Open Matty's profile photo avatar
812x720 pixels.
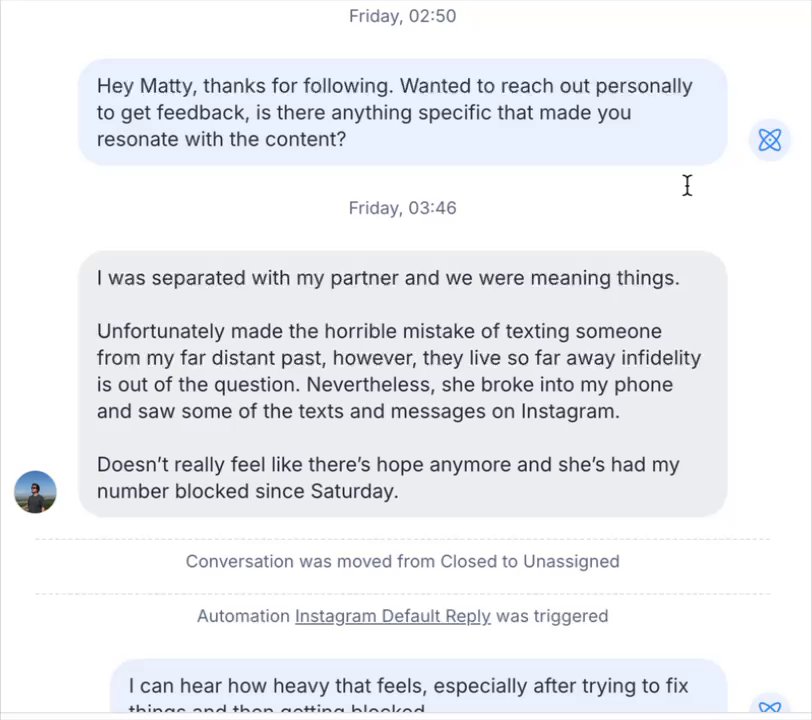point(35,492)
